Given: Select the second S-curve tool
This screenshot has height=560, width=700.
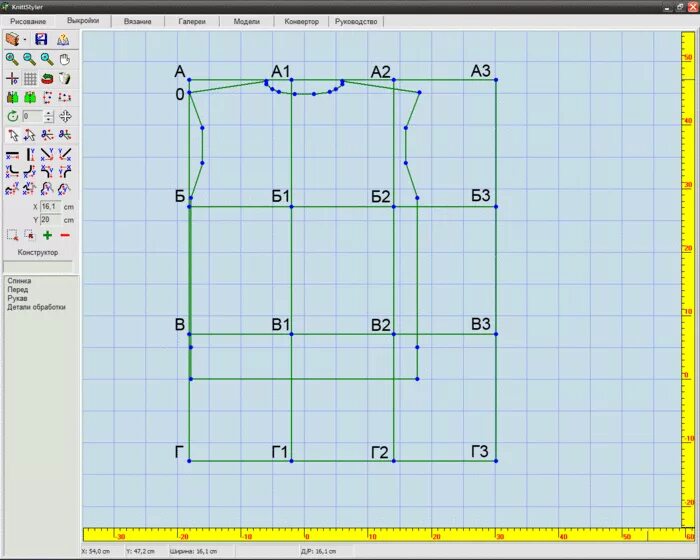Looking at the screenshot, I should [x=29, y=189].
